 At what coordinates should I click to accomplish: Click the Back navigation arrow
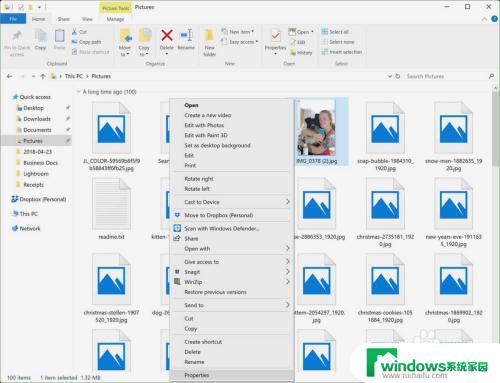[10, 76]
